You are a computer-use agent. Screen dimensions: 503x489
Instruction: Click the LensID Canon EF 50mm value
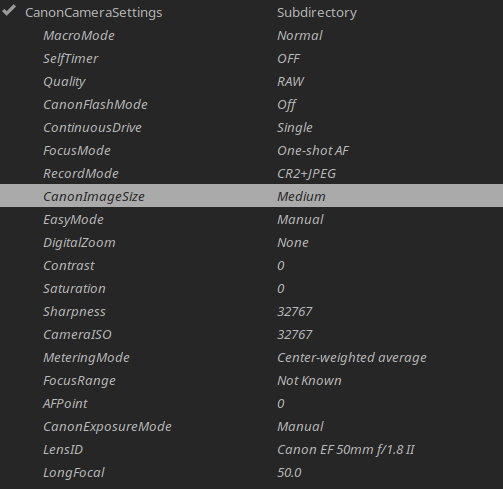pos(346,450)
